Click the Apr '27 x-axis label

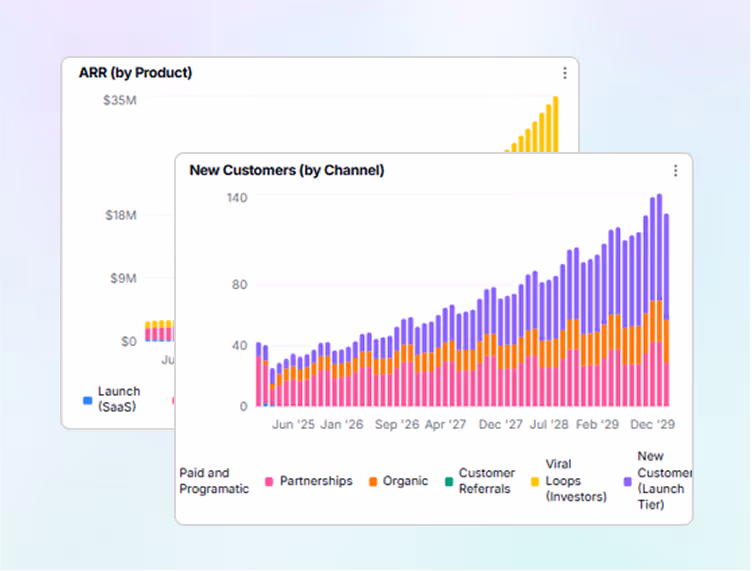[446, 425]
